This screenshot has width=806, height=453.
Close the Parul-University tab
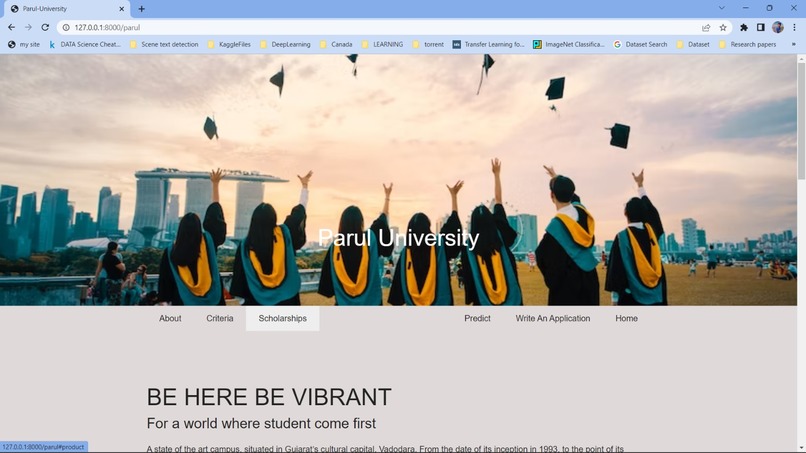coord(121,9)
